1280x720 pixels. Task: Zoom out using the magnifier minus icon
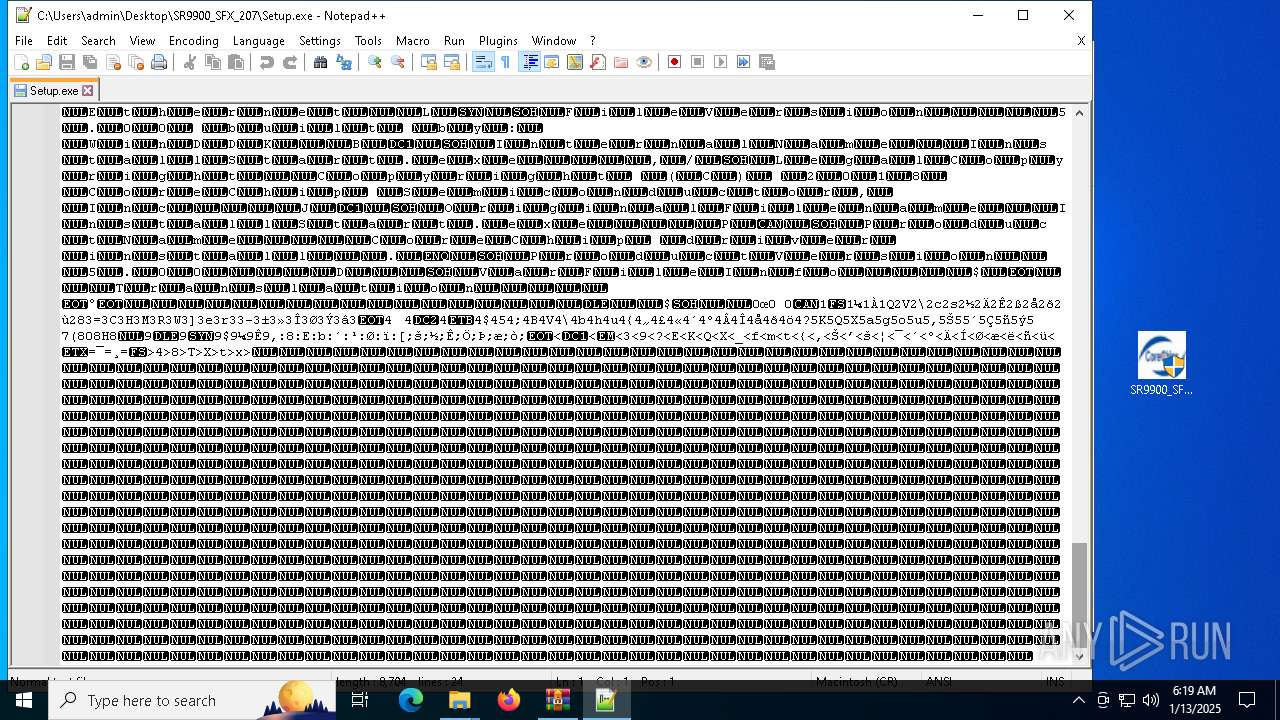[398, 62]
